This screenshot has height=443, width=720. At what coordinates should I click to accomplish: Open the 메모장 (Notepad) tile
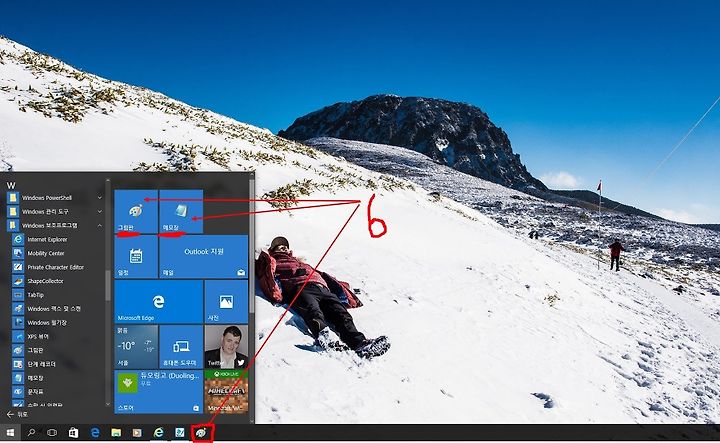tap(181, 211)
